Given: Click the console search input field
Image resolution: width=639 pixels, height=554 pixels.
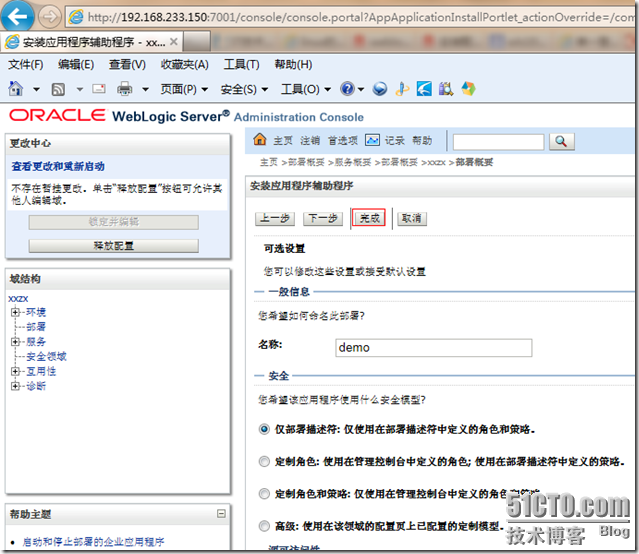Looking at the screenshot, I should (498, 142).
